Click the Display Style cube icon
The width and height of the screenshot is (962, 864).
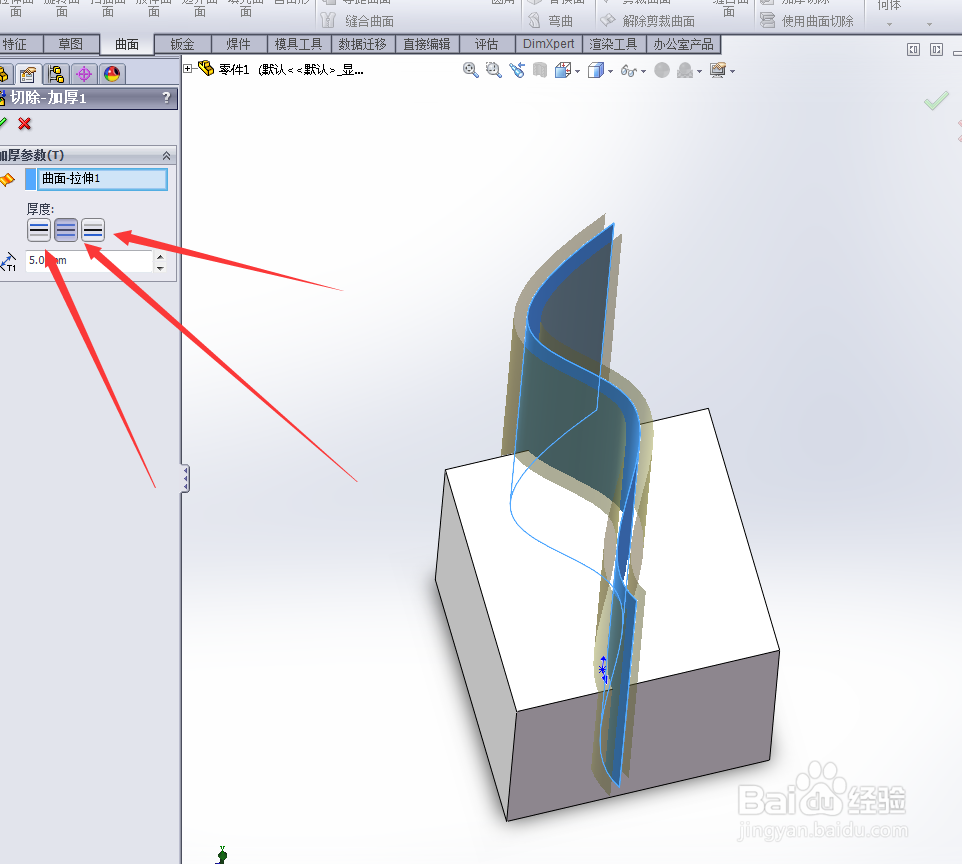pos(596,71)
